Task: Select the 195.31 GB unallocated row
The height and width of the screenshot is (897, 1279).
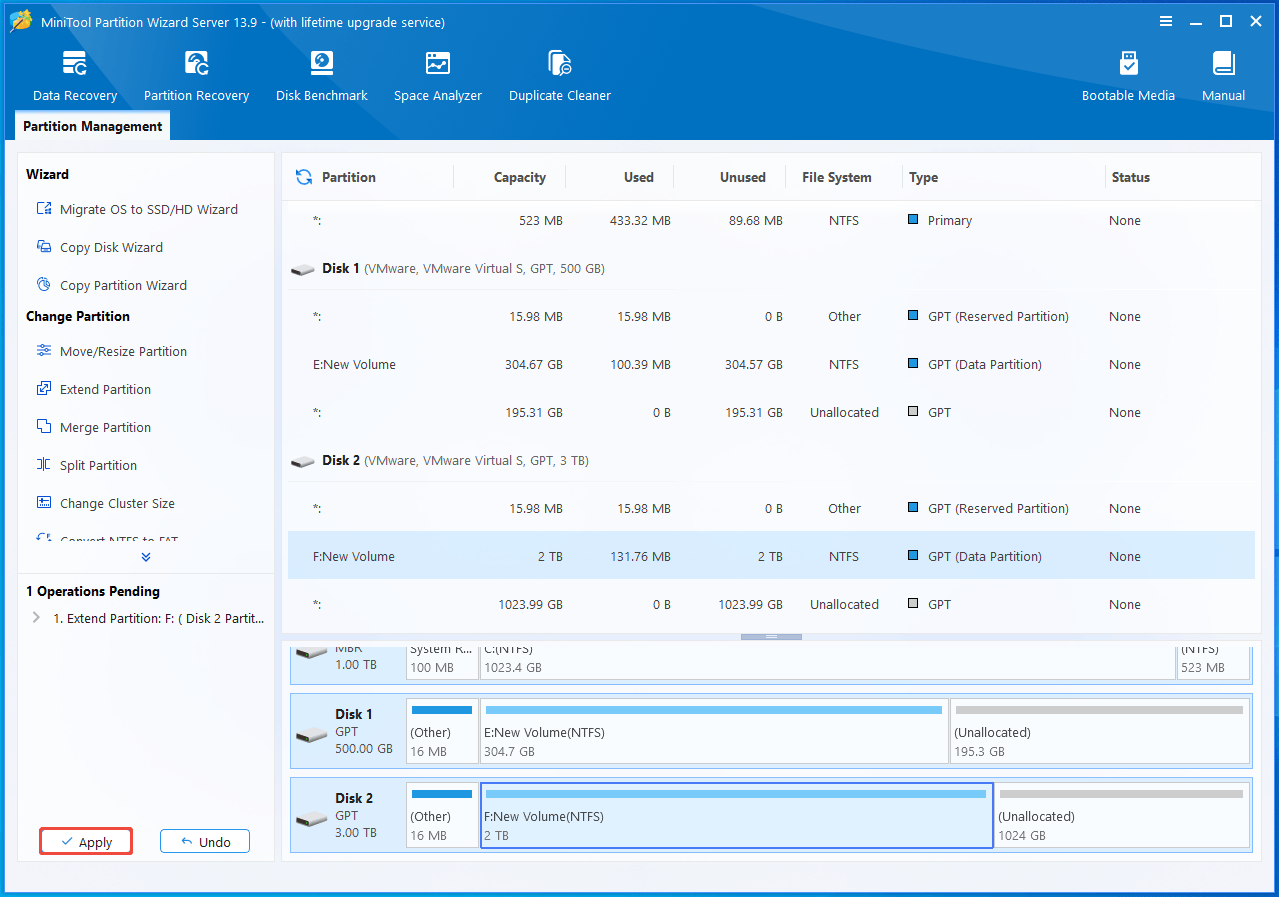Action: point(771,412)
